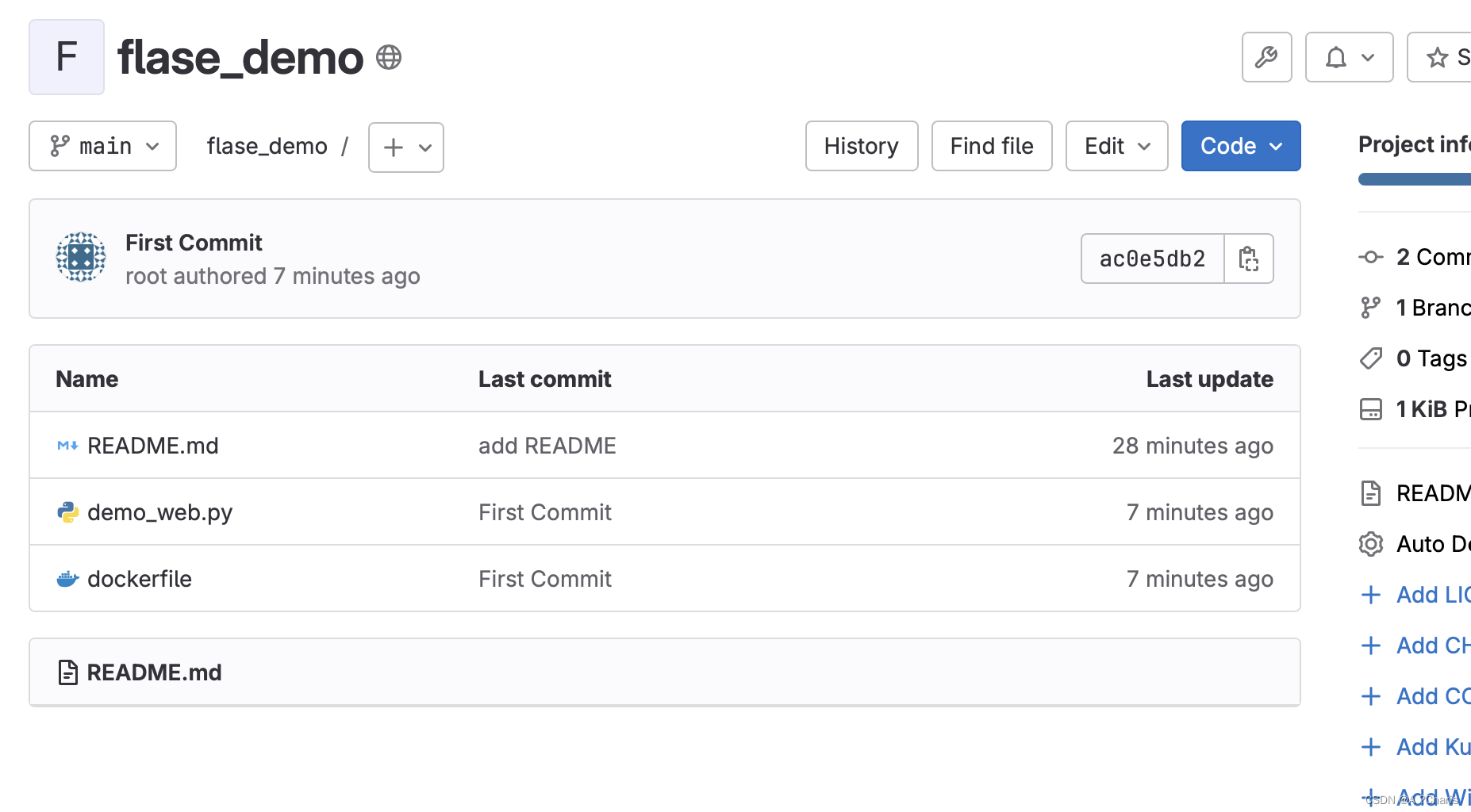Click the Markdown icon next to README.md
This screenshot has width=1471, height=812.
(x=67, y=446)
